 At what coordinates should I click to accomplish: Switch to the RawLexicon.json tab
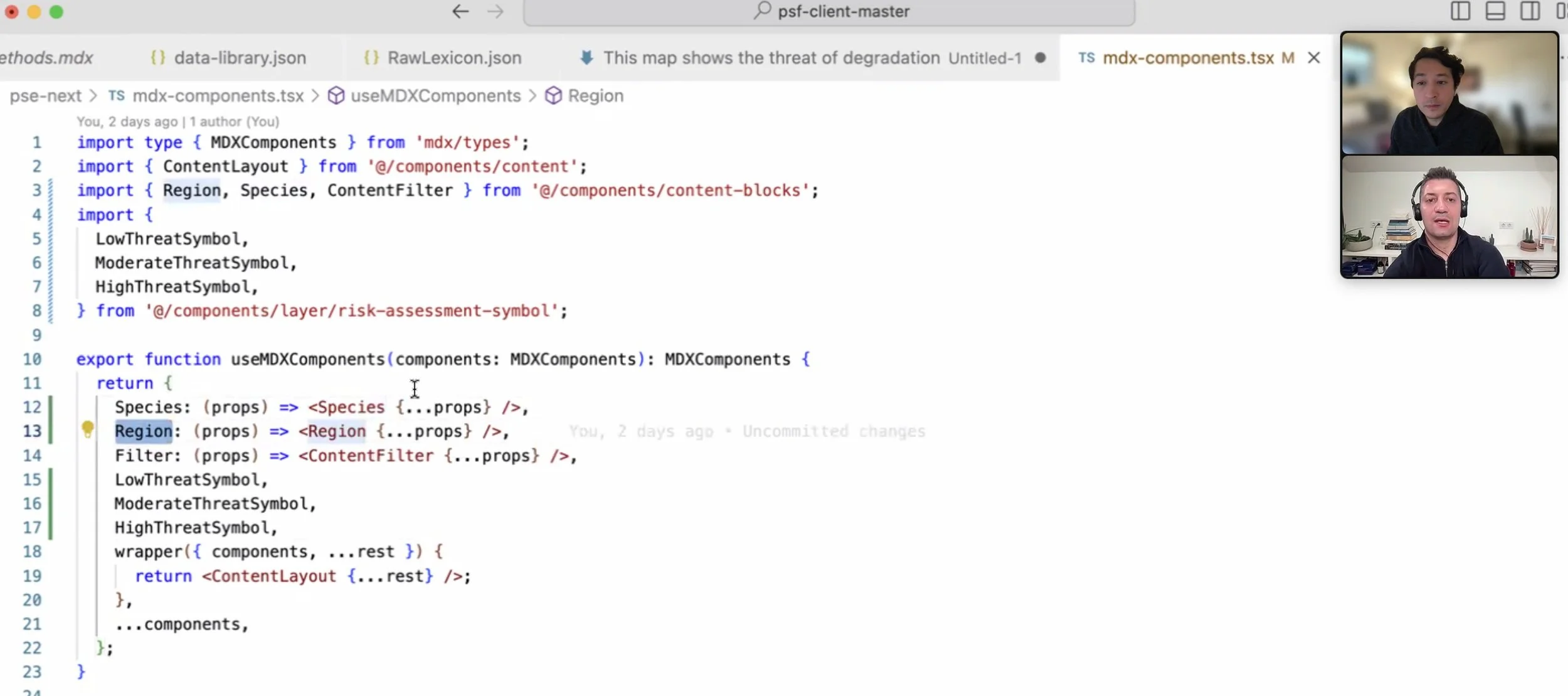453,58
